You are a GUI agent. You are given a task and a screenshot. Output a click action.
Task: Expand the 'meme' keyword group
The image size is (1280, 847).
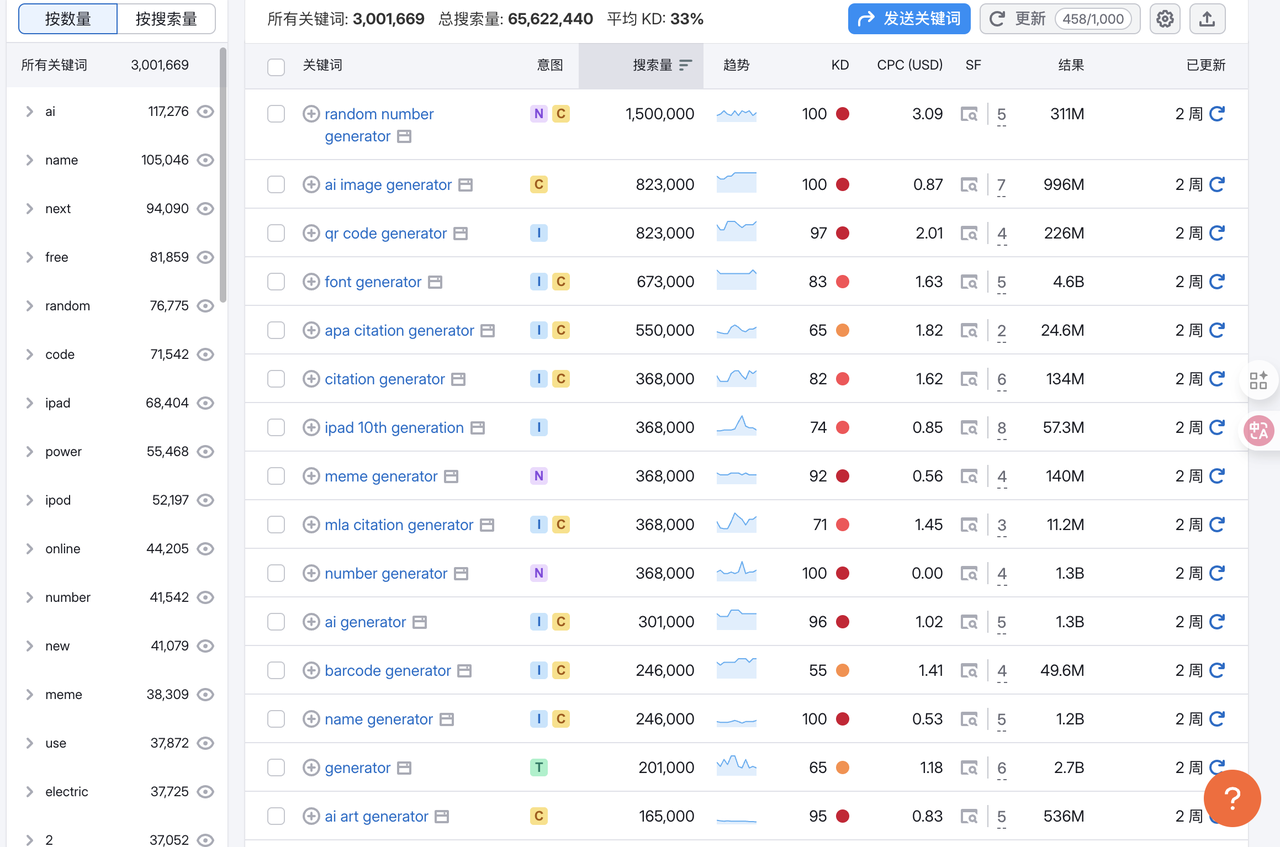pyautogui.click(x=29, y=694)
